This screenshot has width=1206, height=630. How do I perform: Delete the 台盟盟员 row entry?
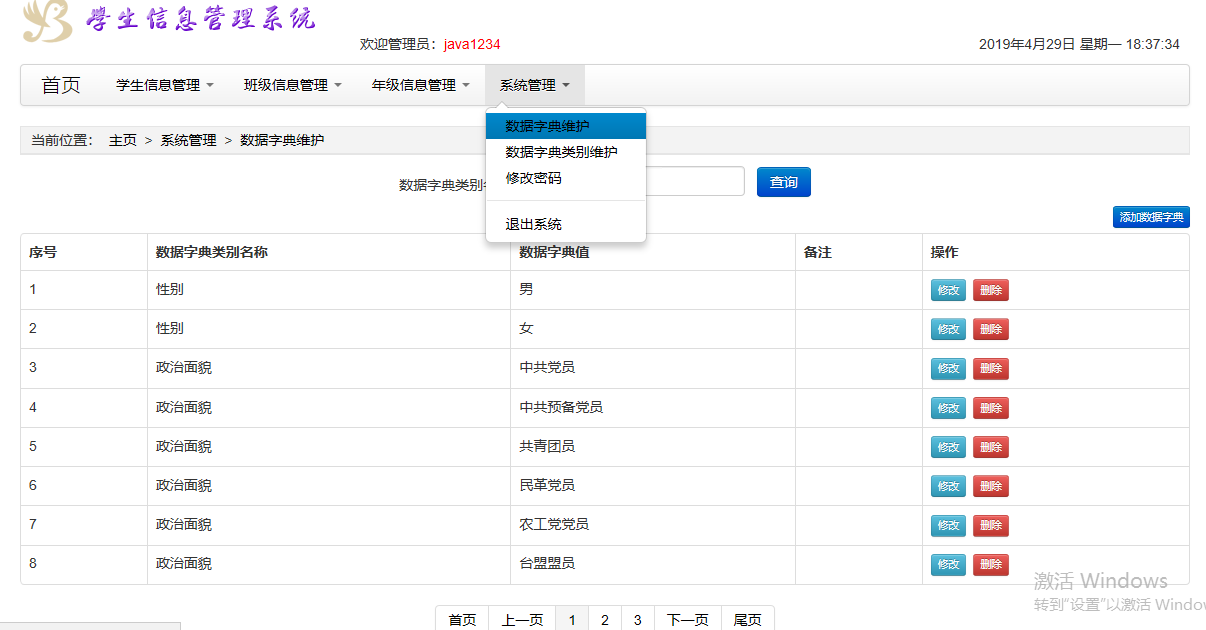tap(991, 564)
